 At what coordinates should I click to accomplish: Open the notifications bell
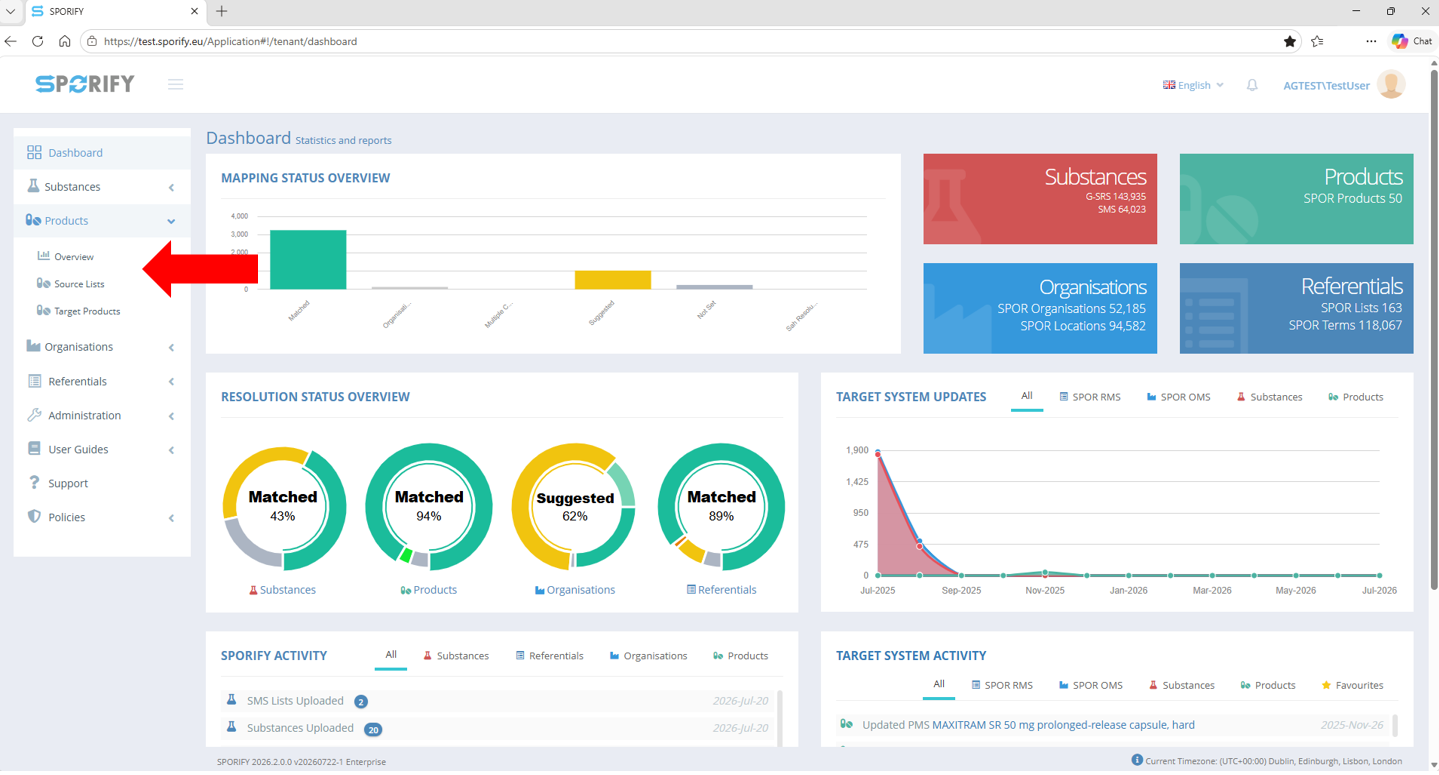[1252, 85]
